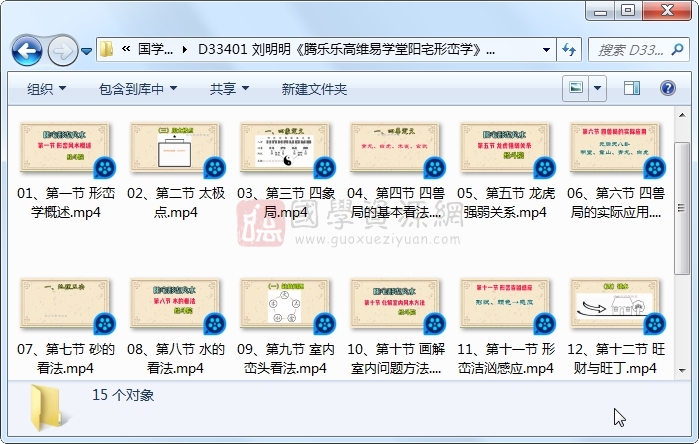Viewport: 699px width, 444px height.
Task: Select thumbnail of 09、第九节 室内峦头看法.mp4
Action: point(286,305)
